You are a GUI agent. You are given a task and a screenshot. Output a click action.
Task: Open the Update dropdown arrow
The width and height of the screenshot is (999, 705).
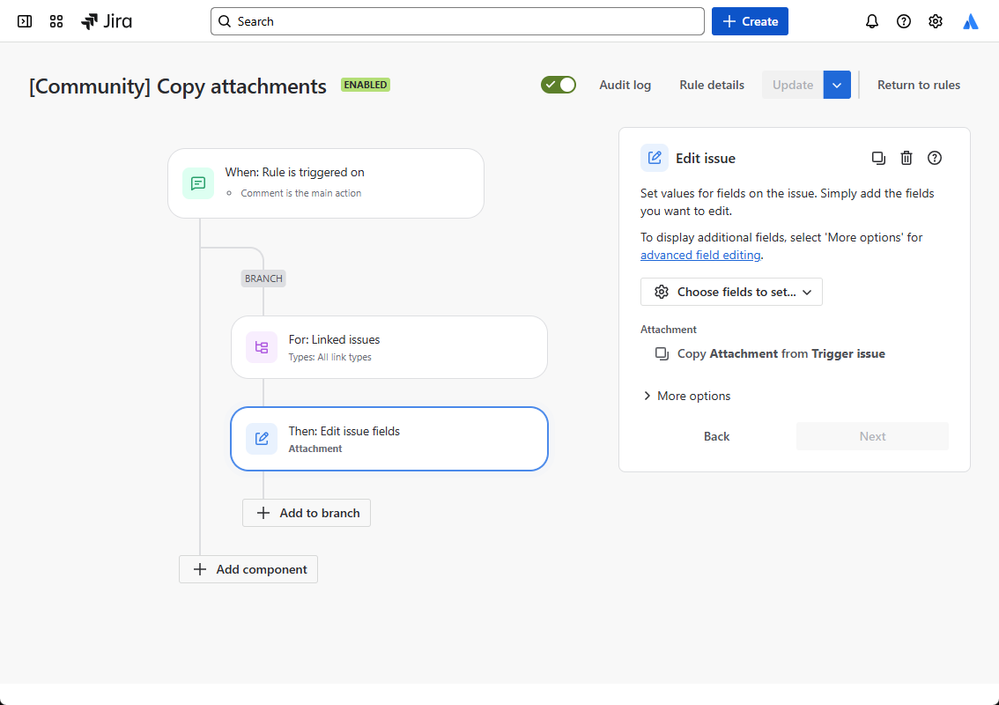837,85
